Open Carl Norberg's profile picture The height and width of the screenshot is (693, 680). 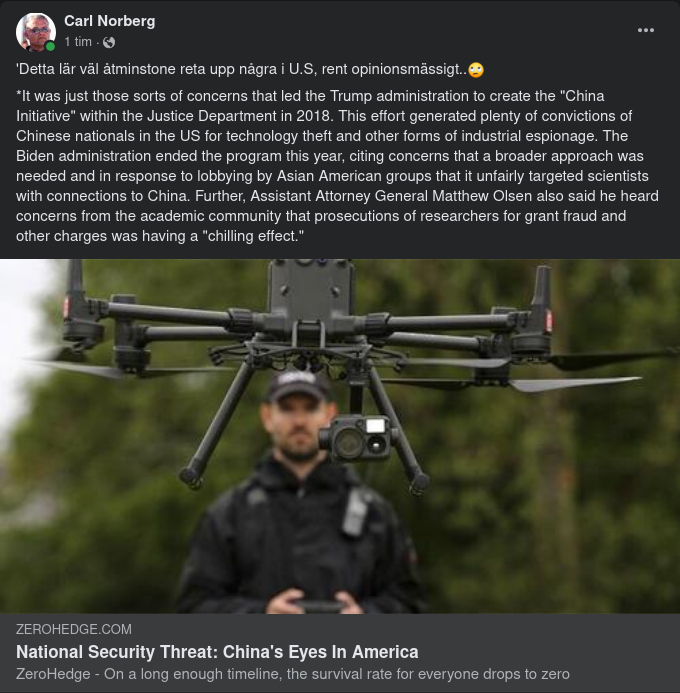click(x=36, y=32)
